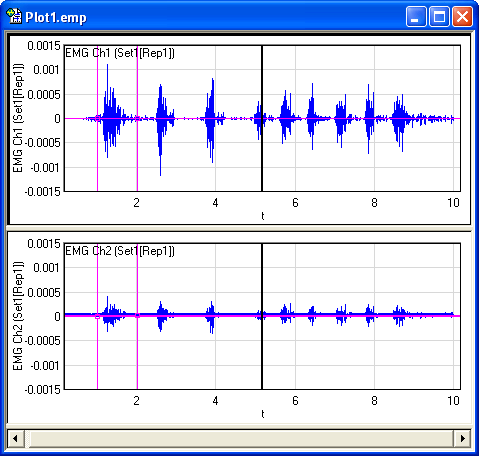Click the Plot1.emp title bar text

coord(56,17)
